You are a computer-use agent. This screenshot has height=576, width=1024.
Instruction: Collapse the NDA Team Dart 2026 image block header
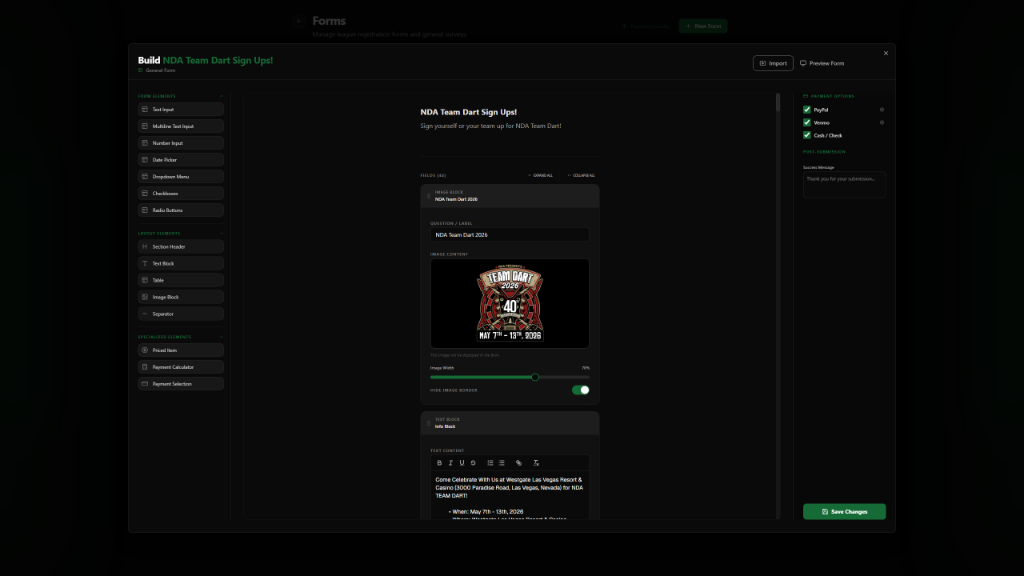510,196
